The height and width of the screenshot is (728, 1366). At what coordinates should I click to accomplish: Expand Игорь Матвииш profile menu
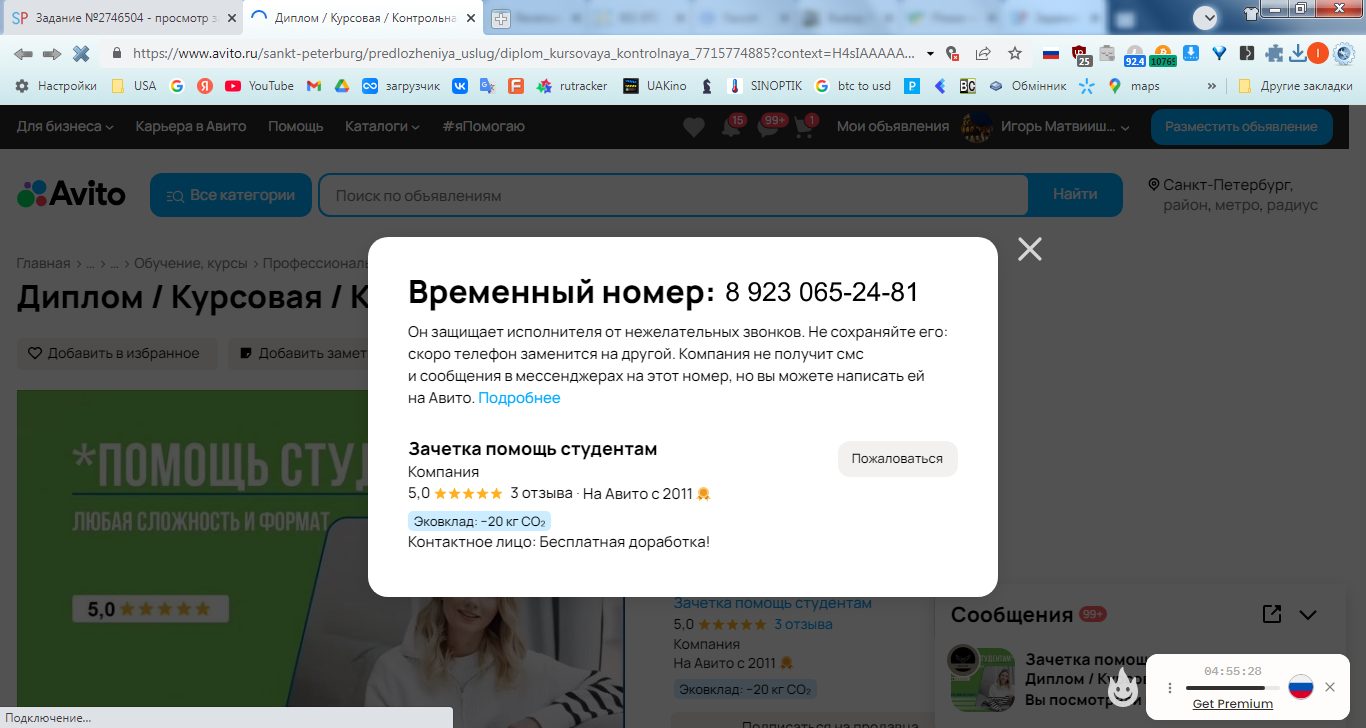(1063, 127)
